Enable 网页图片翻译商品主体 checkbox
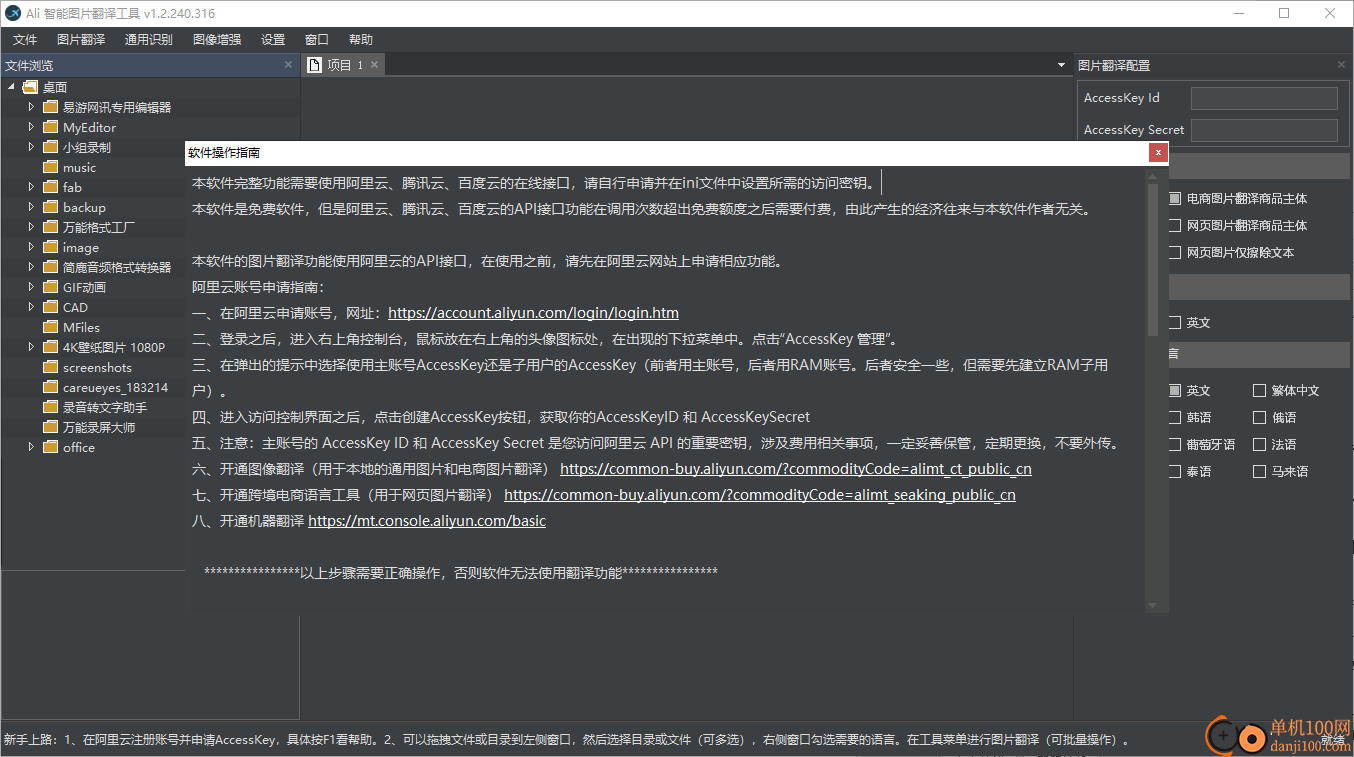The image size is (1354, 757). pyautogui.click(x=1175, y=225)
